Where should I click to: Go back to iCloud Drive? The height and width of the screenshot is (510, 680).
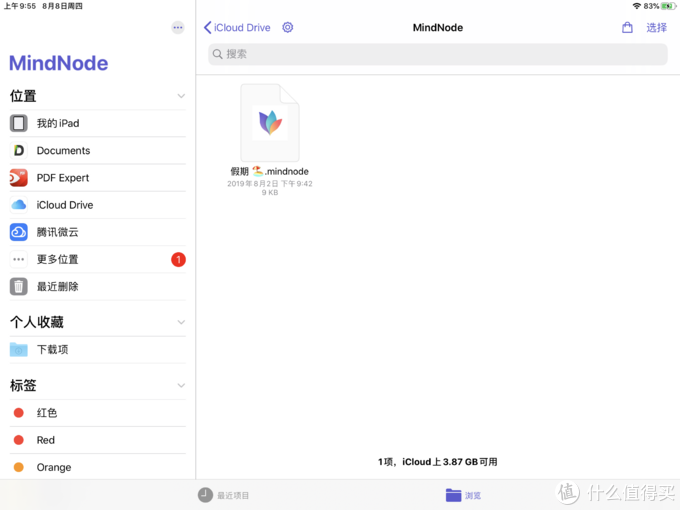237,28
